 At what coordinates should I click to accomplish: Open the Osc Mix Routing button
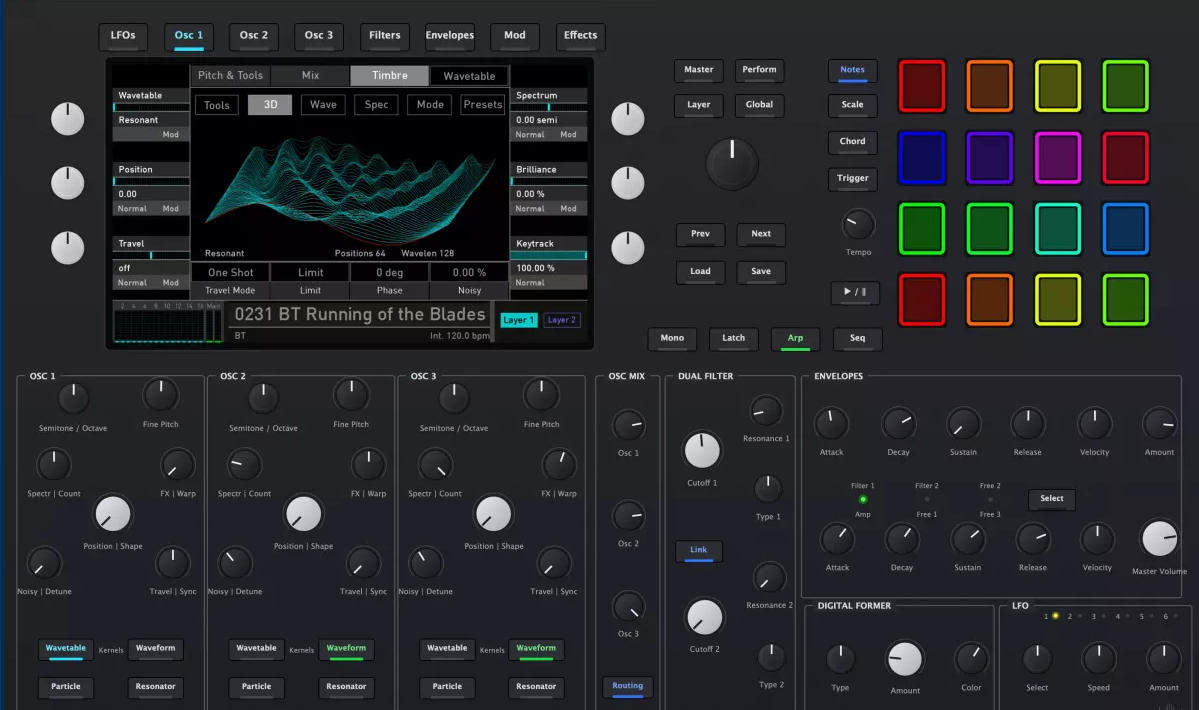click(x=628, y=686)
